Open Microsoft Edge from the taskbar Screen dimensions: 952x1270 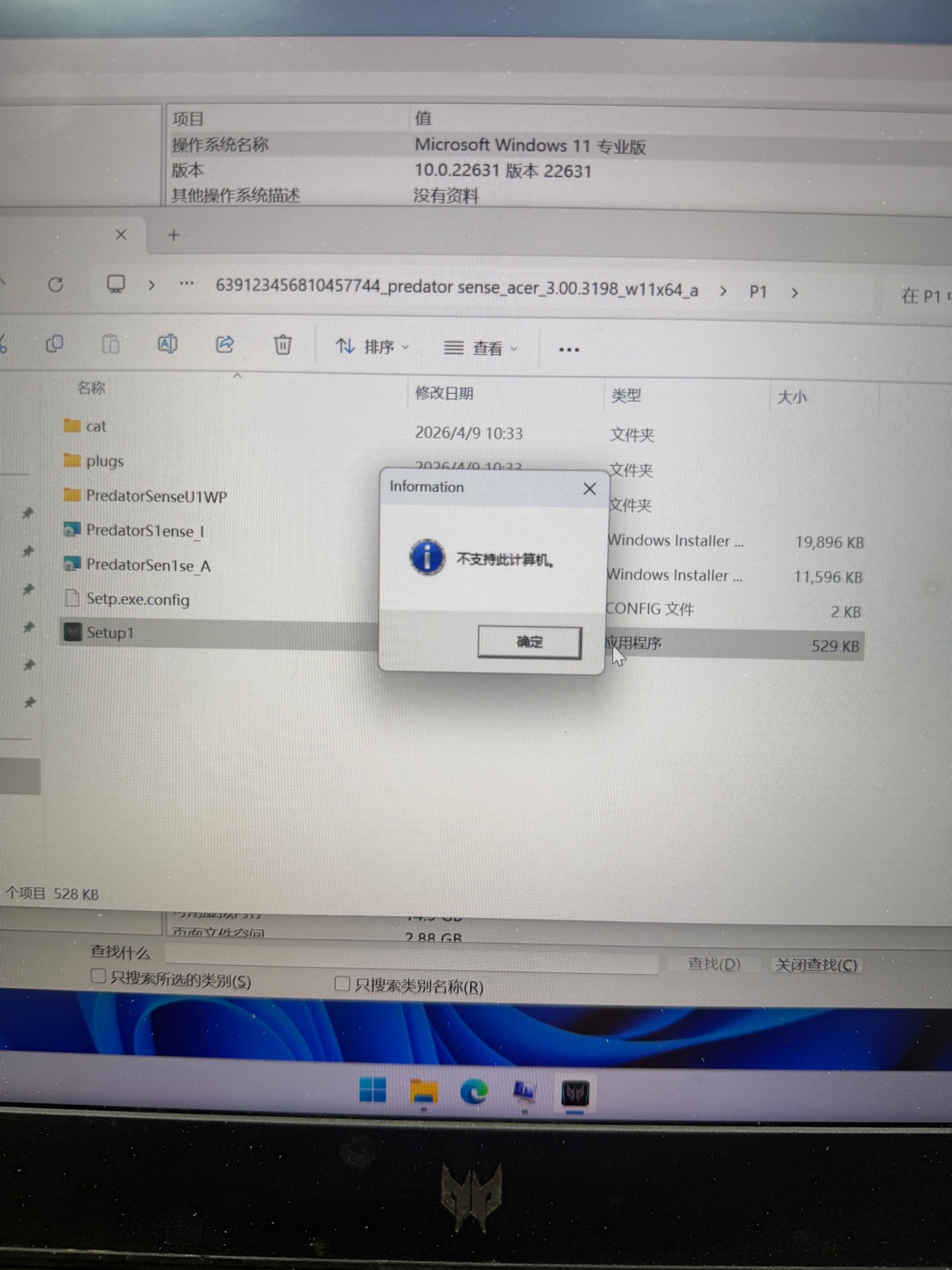point(474,1091)
